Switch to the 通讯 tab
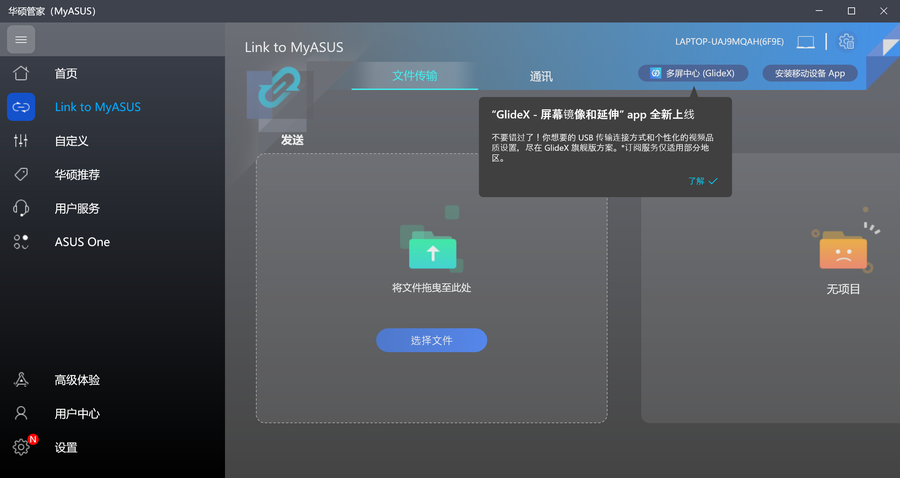Image resolution: width=900 pixels, height=478 pixels. 541,76
